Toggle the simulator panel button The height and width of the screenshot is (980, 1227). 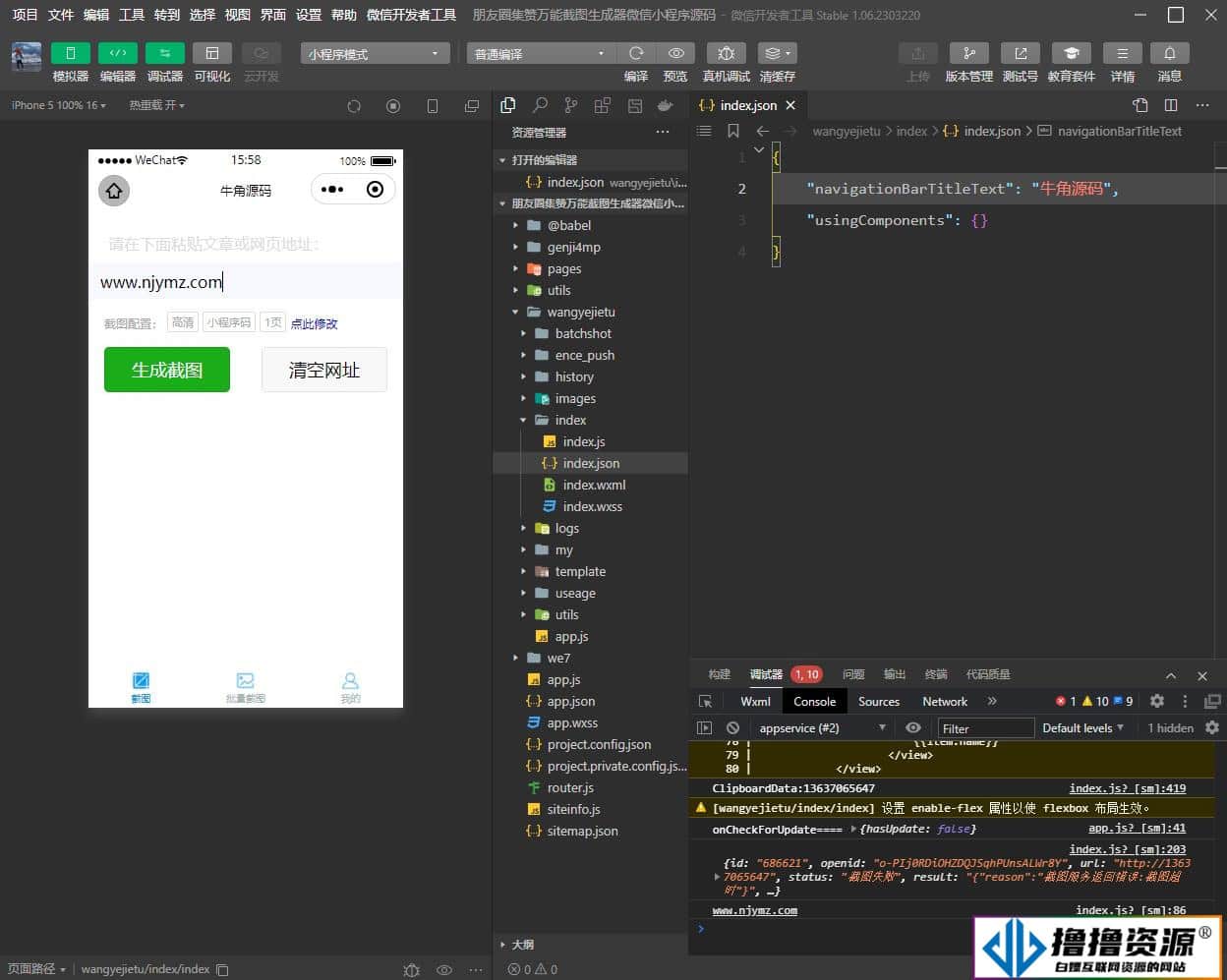tap(71, 53)
